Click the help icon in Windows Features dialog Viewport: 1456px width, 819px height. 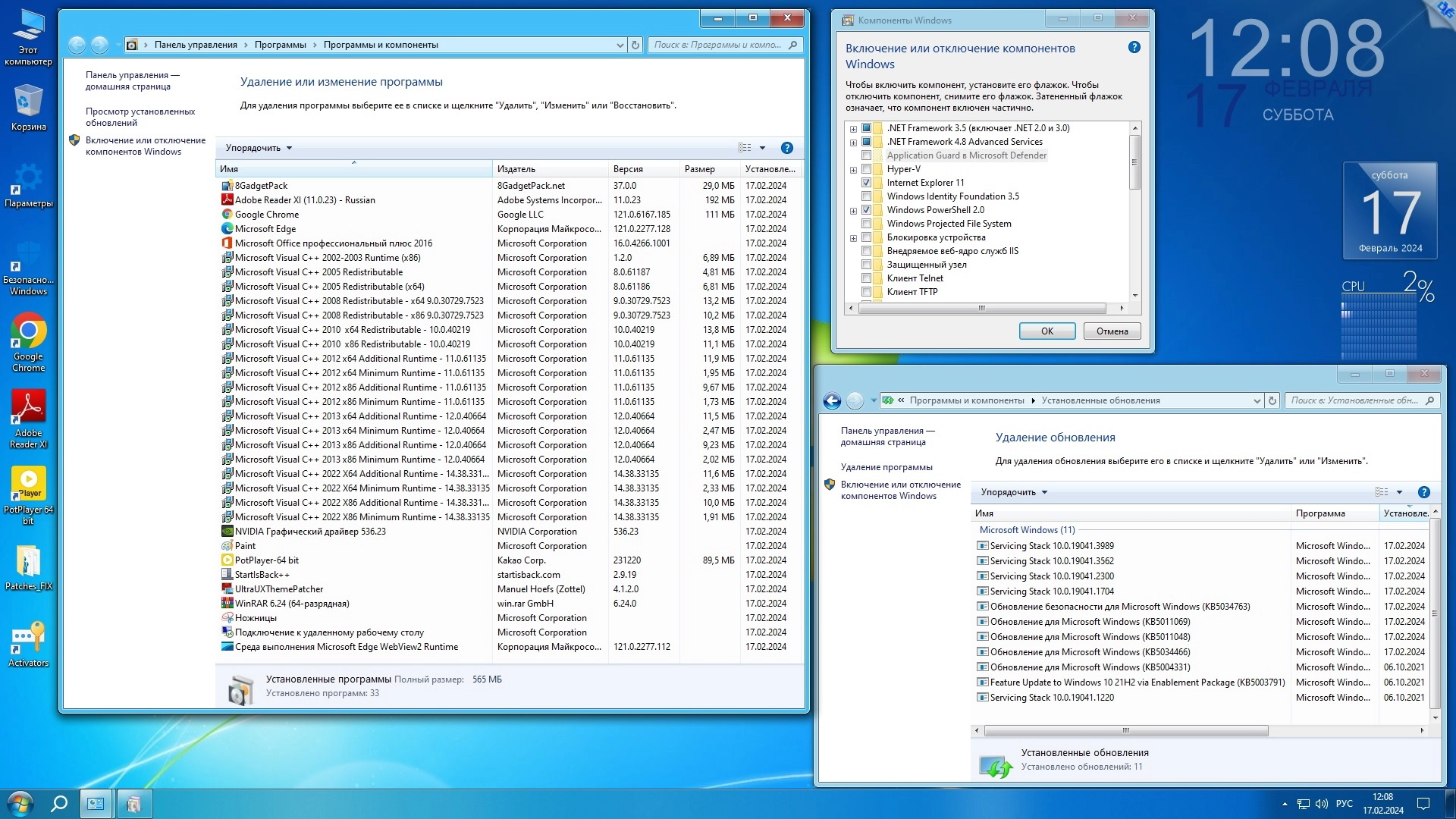(1134, 47)
